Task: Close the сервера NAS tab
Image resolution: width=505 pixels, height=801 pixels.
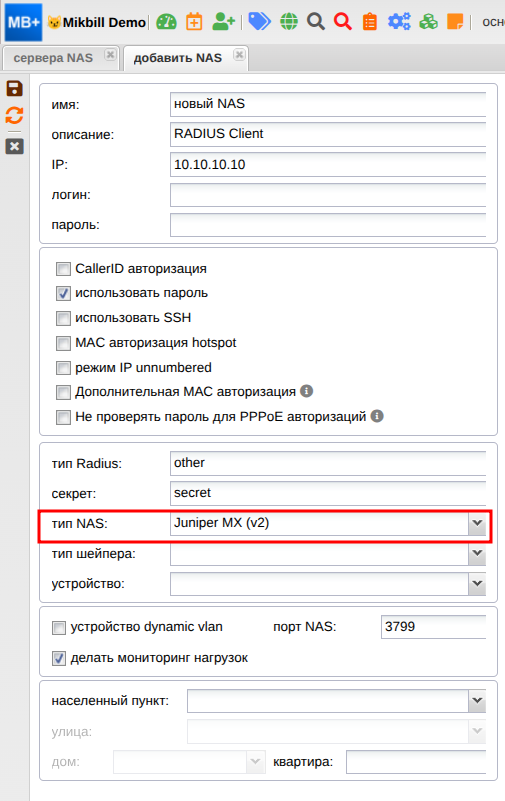Action: click(x=110, y=55)
